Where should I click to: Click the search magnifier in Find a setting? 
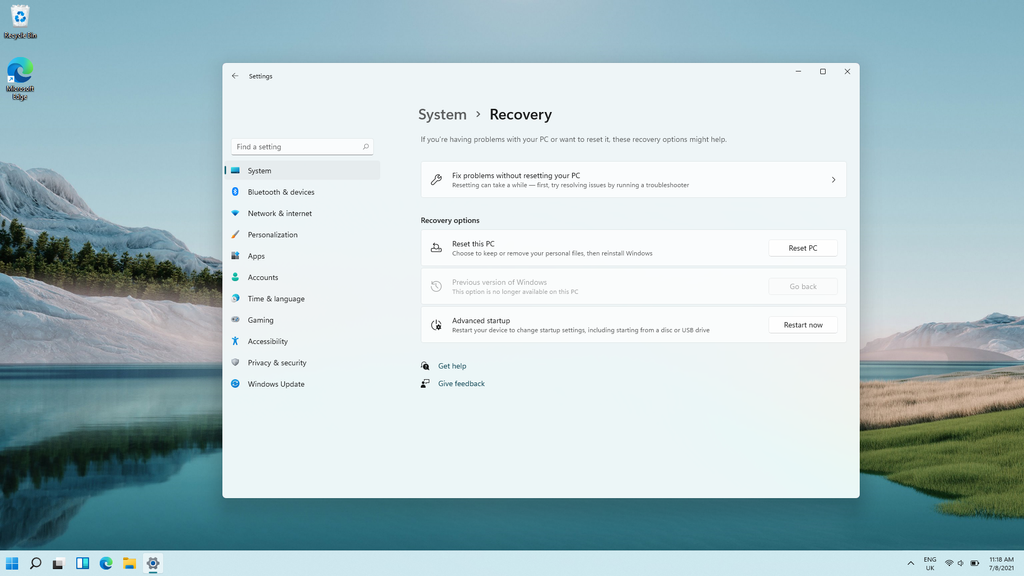pyautogui.click(x=366, y=146)
